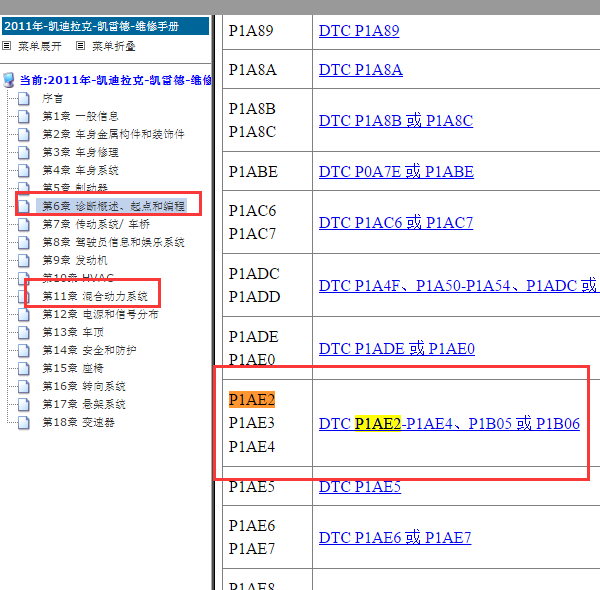Click the P1A8B code text

tap(252, 109)
